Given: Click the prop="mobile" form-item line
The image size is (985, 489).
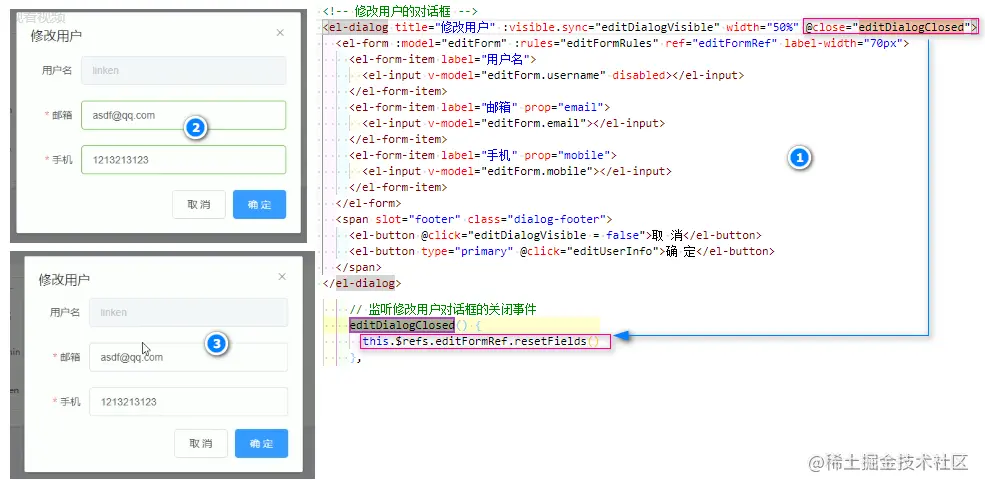Looking at the screenshot, I should 482,155.
